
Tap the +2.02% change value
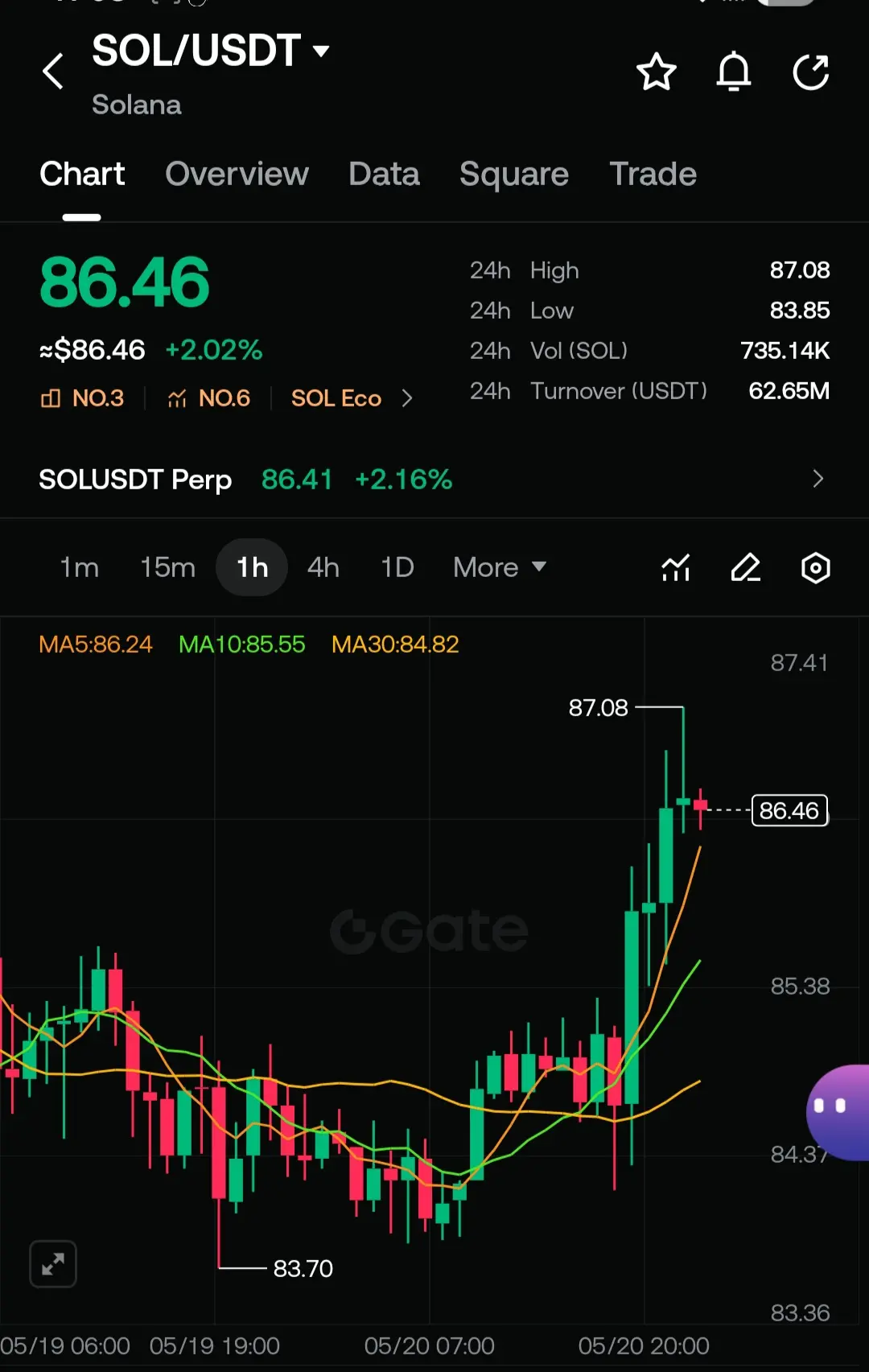[x=214, y=350]
